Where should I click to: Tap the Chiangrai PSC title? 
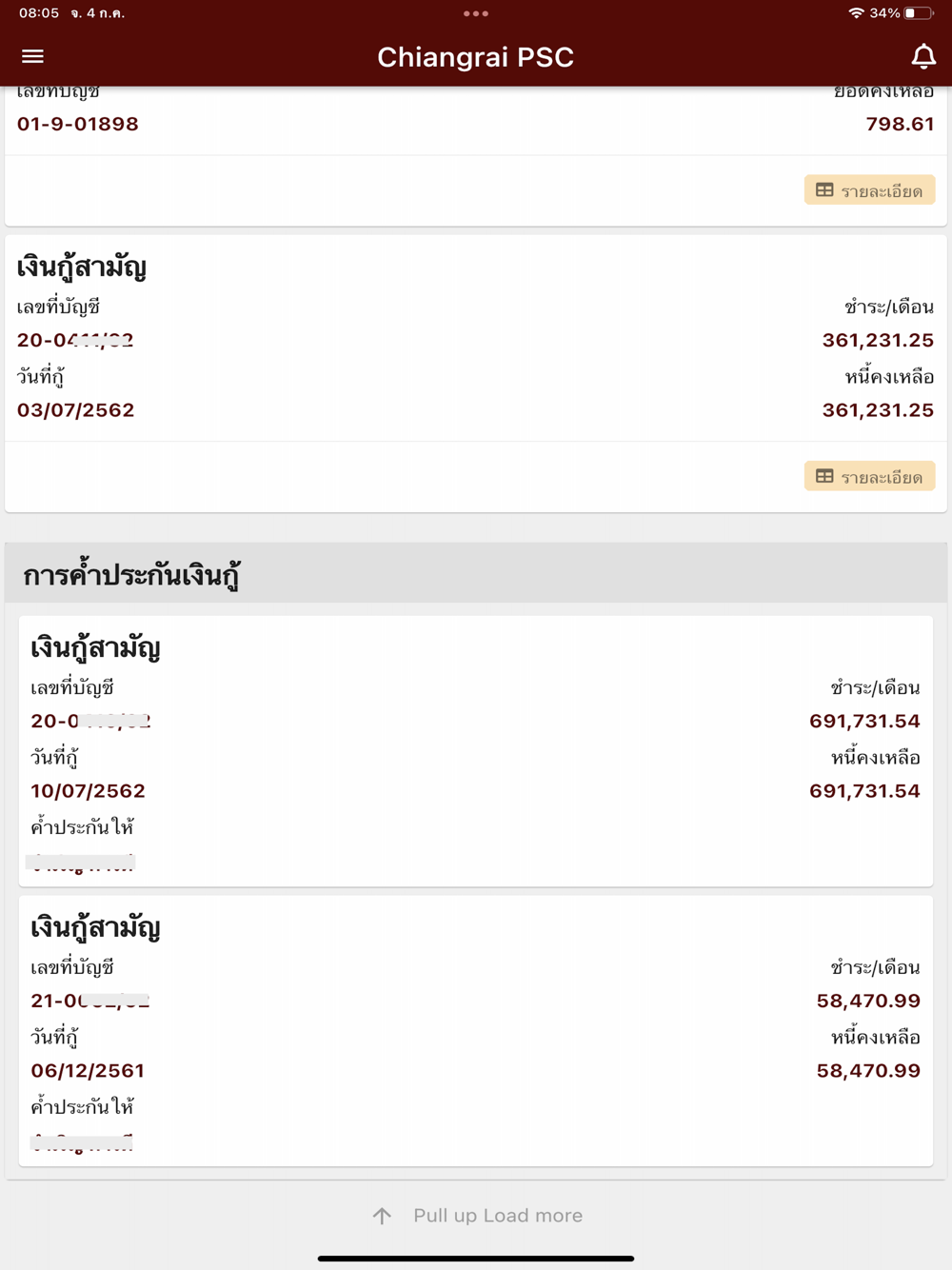point(475,57)
